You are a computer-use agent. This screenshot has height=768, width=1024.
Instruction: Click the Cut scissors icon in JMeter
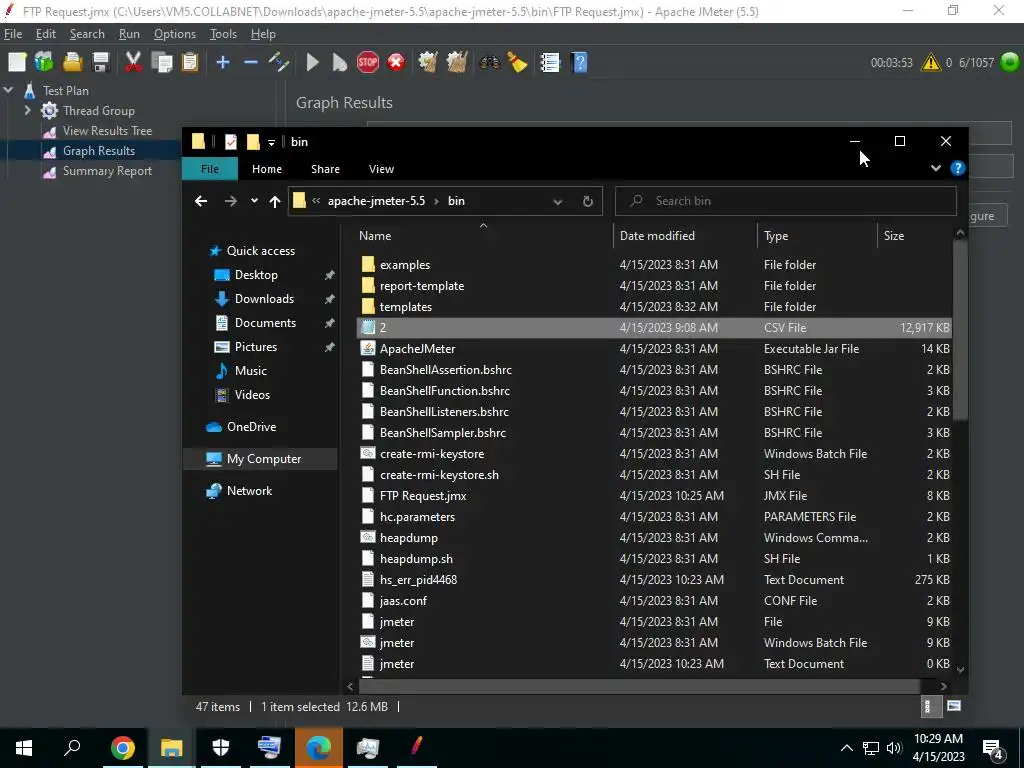click(x=133, y=63)
